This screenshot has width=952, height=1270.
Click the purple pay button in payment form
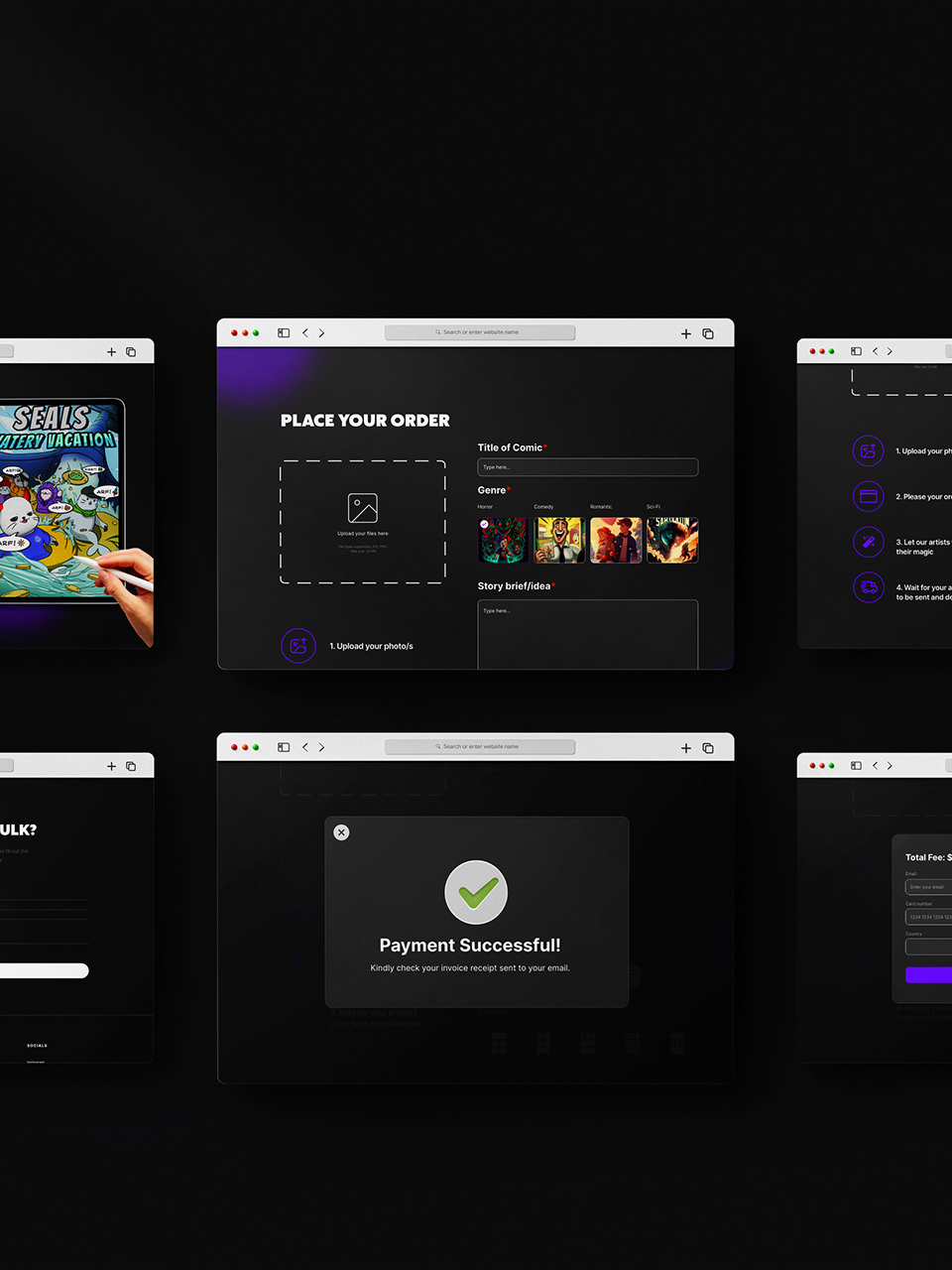pyautogui.click(x=929, y=975)
